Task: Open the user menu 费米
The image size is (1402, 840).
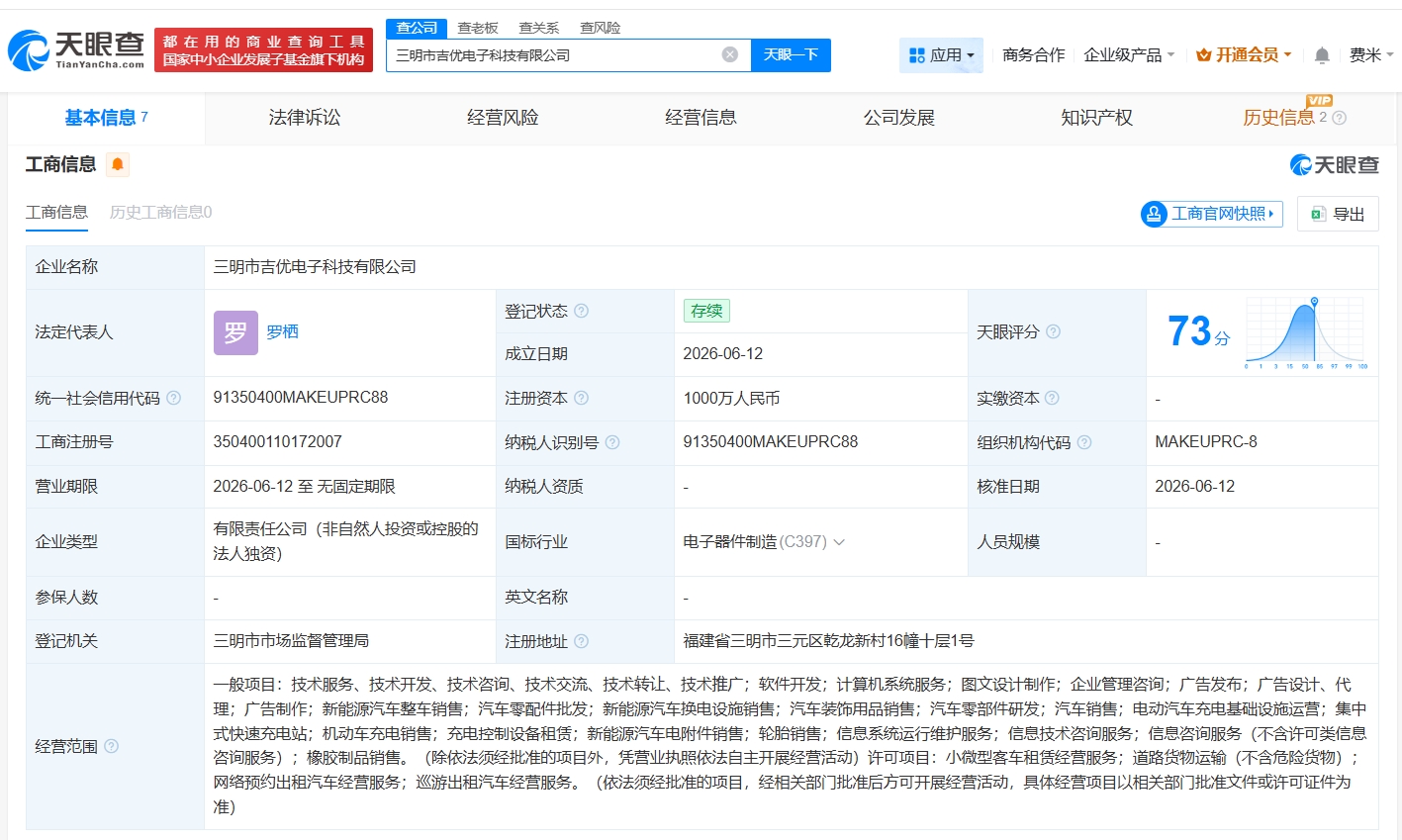Action: coord(1371,55)
